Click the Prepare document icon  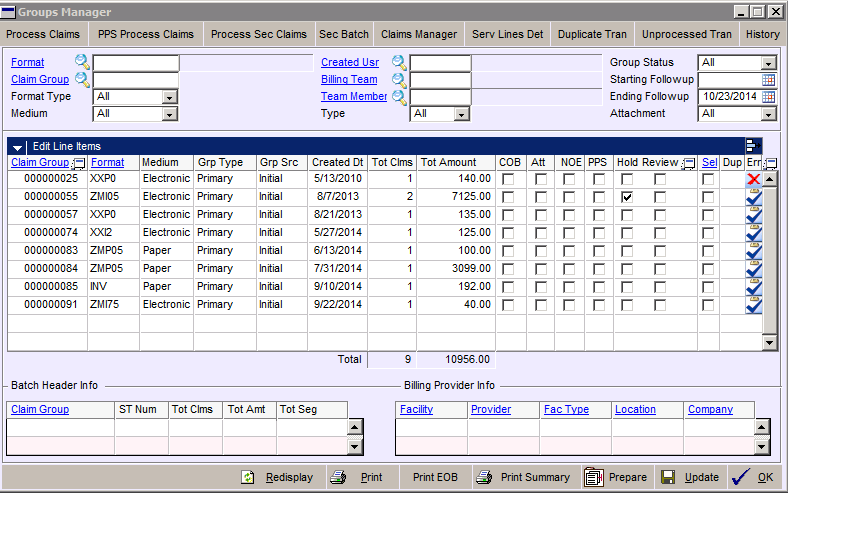(593, 477)
